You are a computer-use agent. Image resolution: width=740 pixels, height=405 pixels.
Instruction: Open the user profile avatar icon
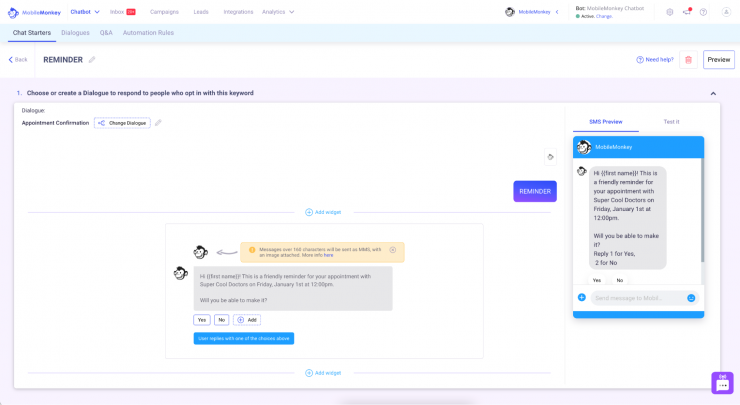click(x=726, y=12)
